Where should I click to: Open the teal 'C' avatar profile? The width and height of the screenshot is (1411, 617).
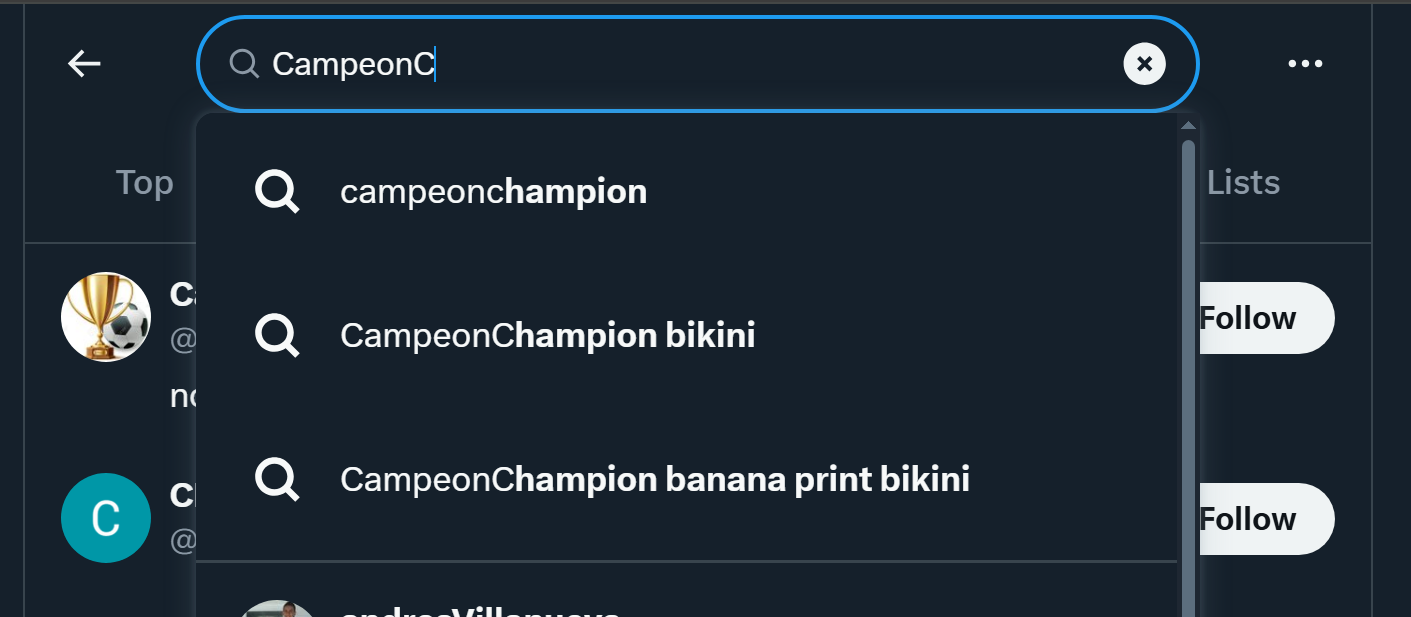106,518
